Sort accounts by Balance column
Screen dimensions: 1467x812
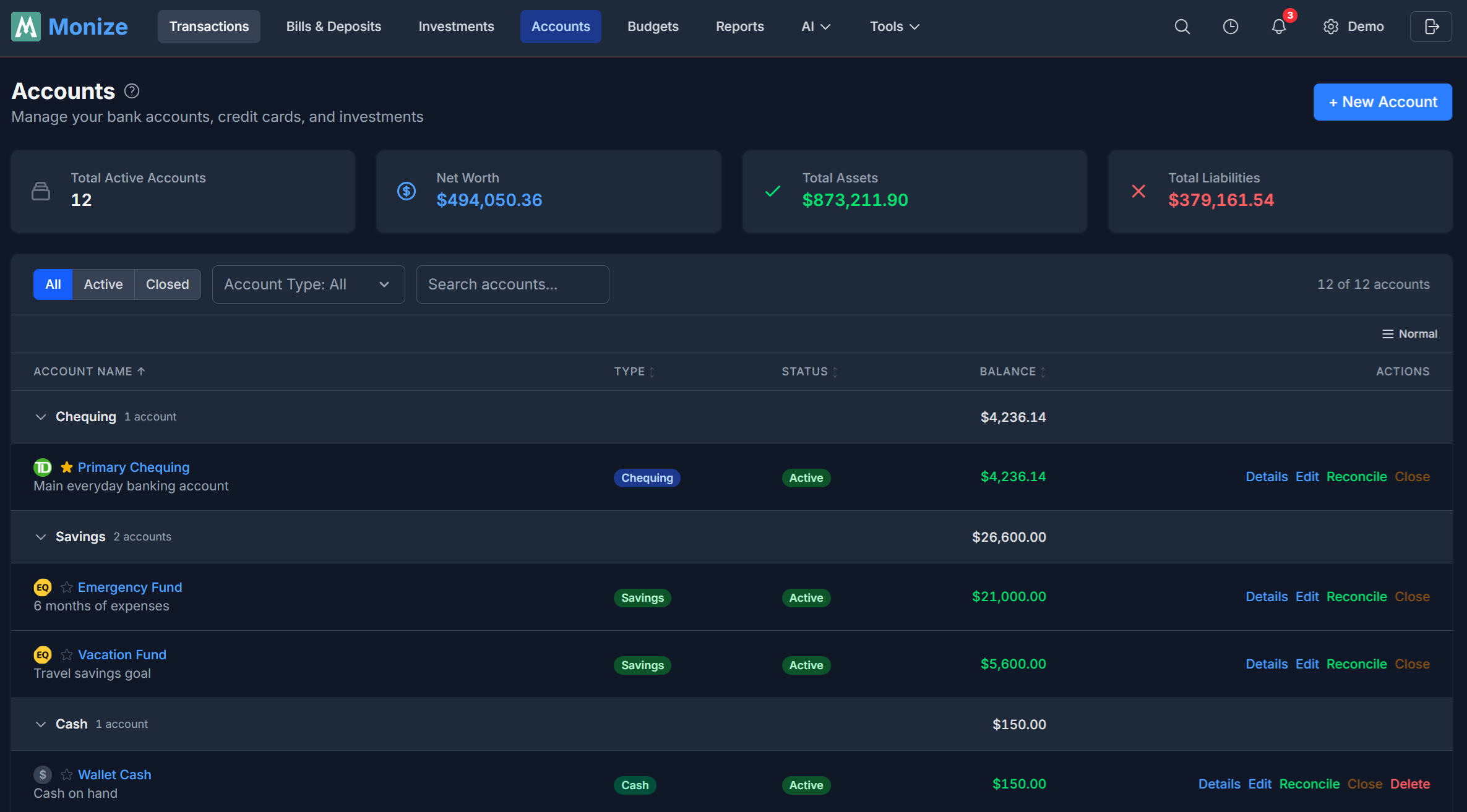click(x=1013, y=372)
